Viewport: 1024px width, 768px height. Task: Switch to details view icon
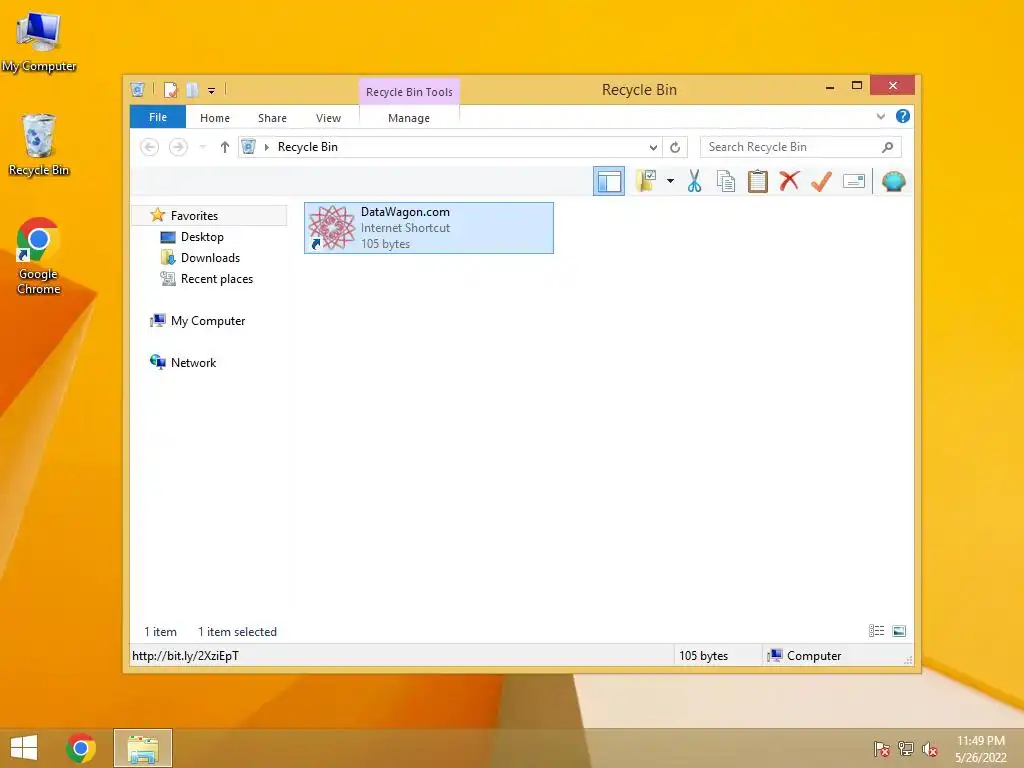876,631
